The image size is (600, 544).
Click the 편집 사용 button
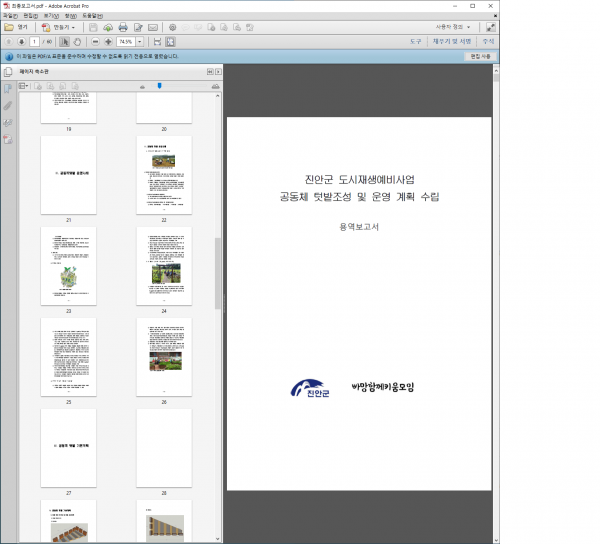(479, 57)
